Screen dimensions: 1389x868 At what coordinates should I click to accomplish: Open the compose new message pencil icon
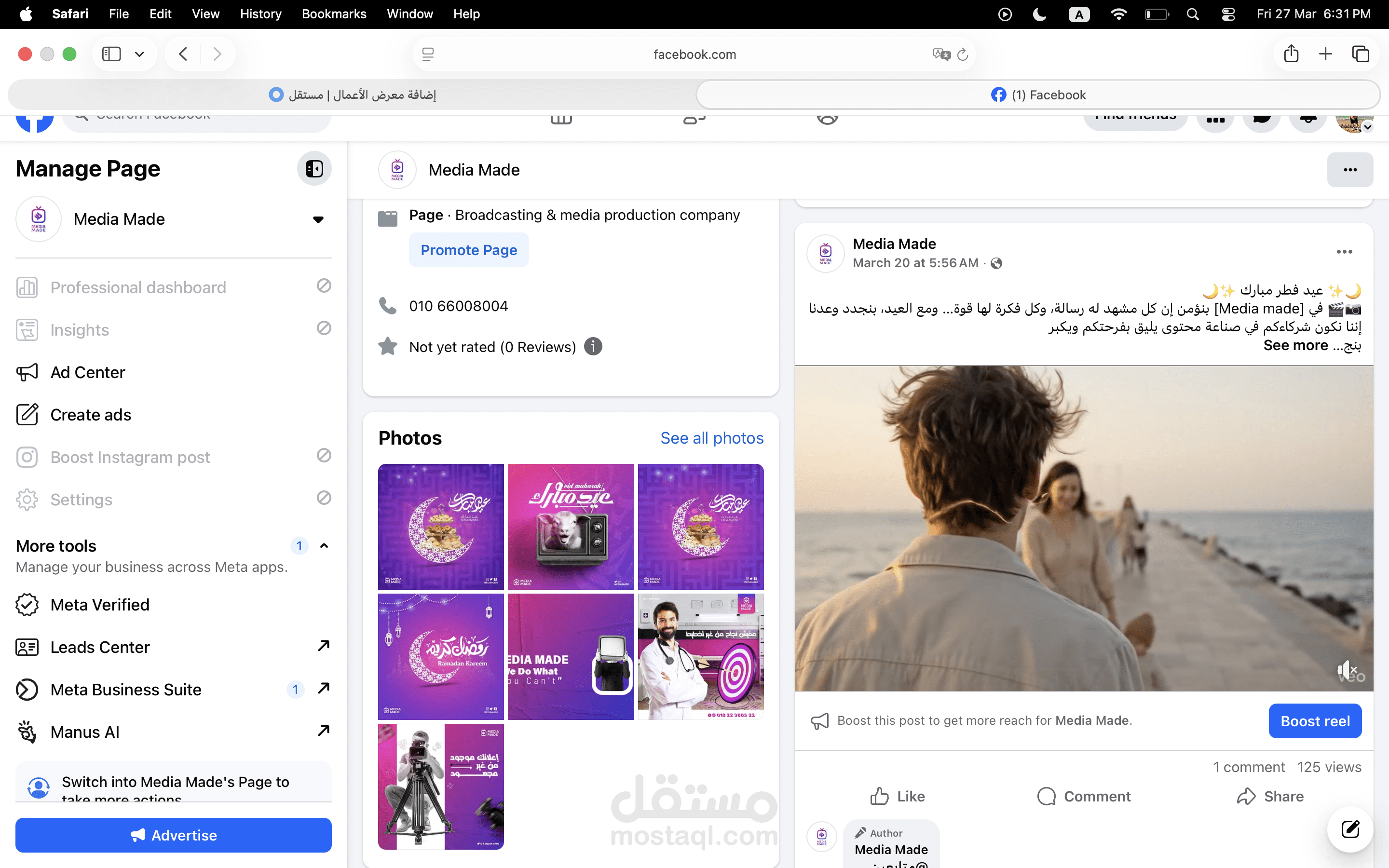(x=1350, y=829)
